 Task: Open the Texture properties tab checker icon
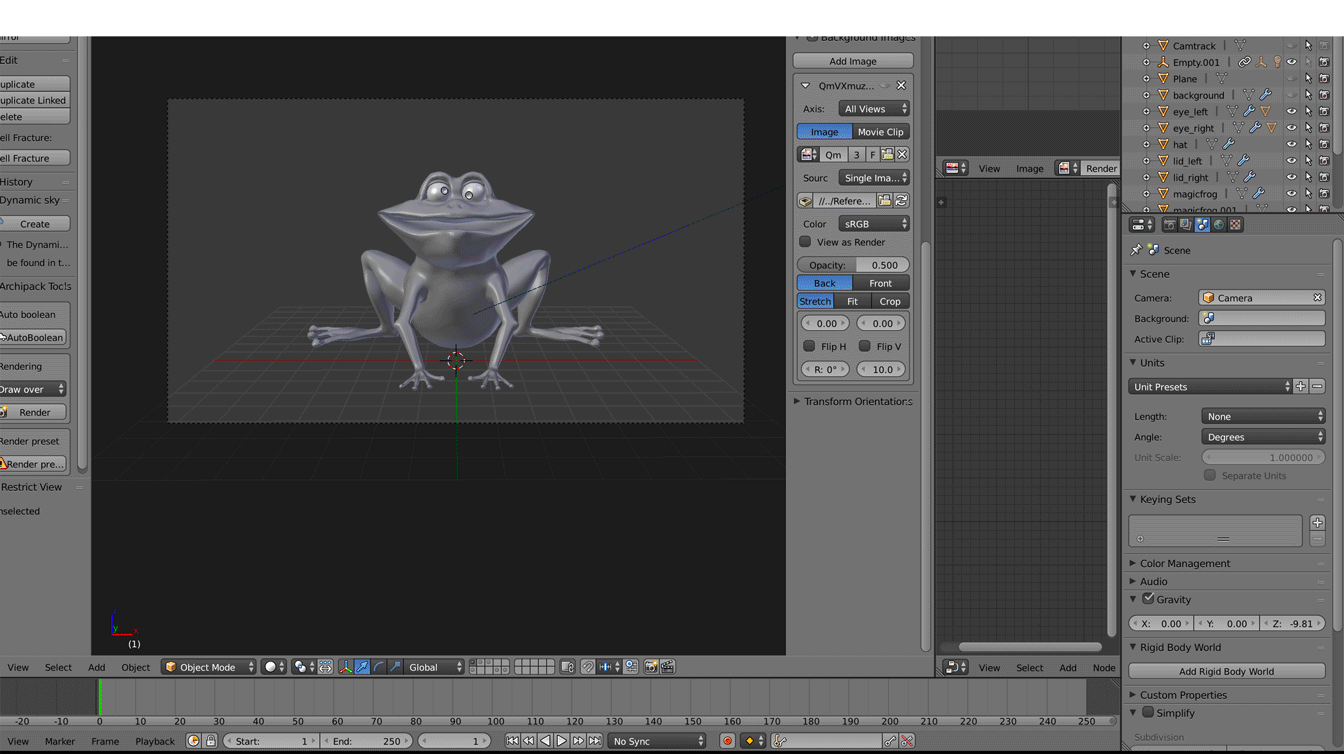tap(1236, 225)
